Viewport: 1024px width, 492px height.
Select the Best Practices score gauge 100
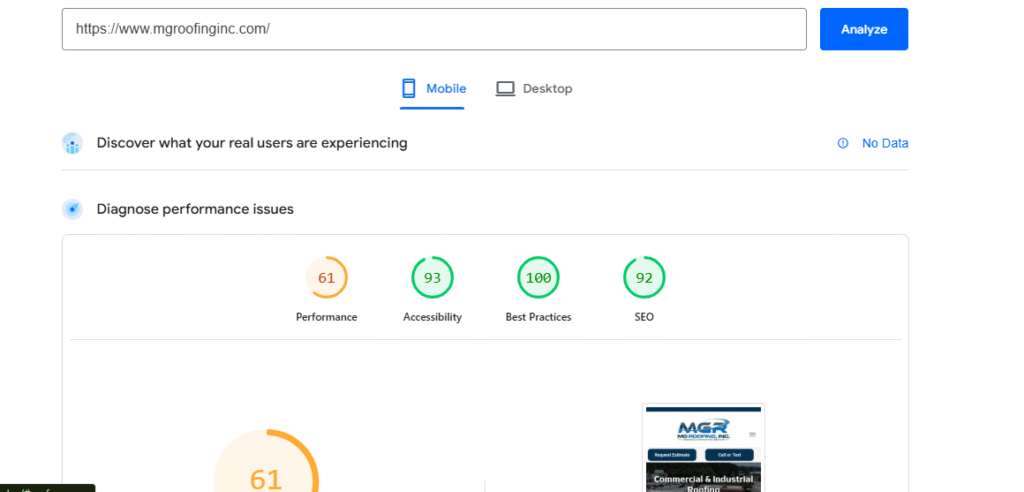538,278
